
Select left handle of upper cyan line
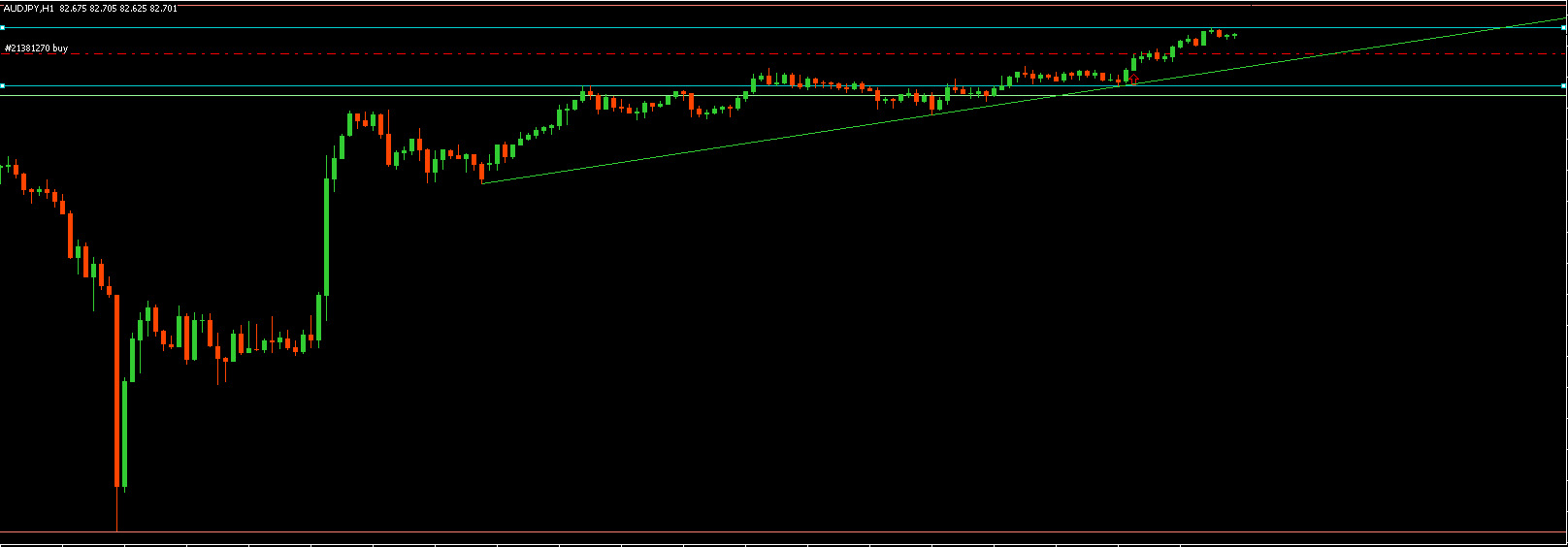click(x=2, y=27)
